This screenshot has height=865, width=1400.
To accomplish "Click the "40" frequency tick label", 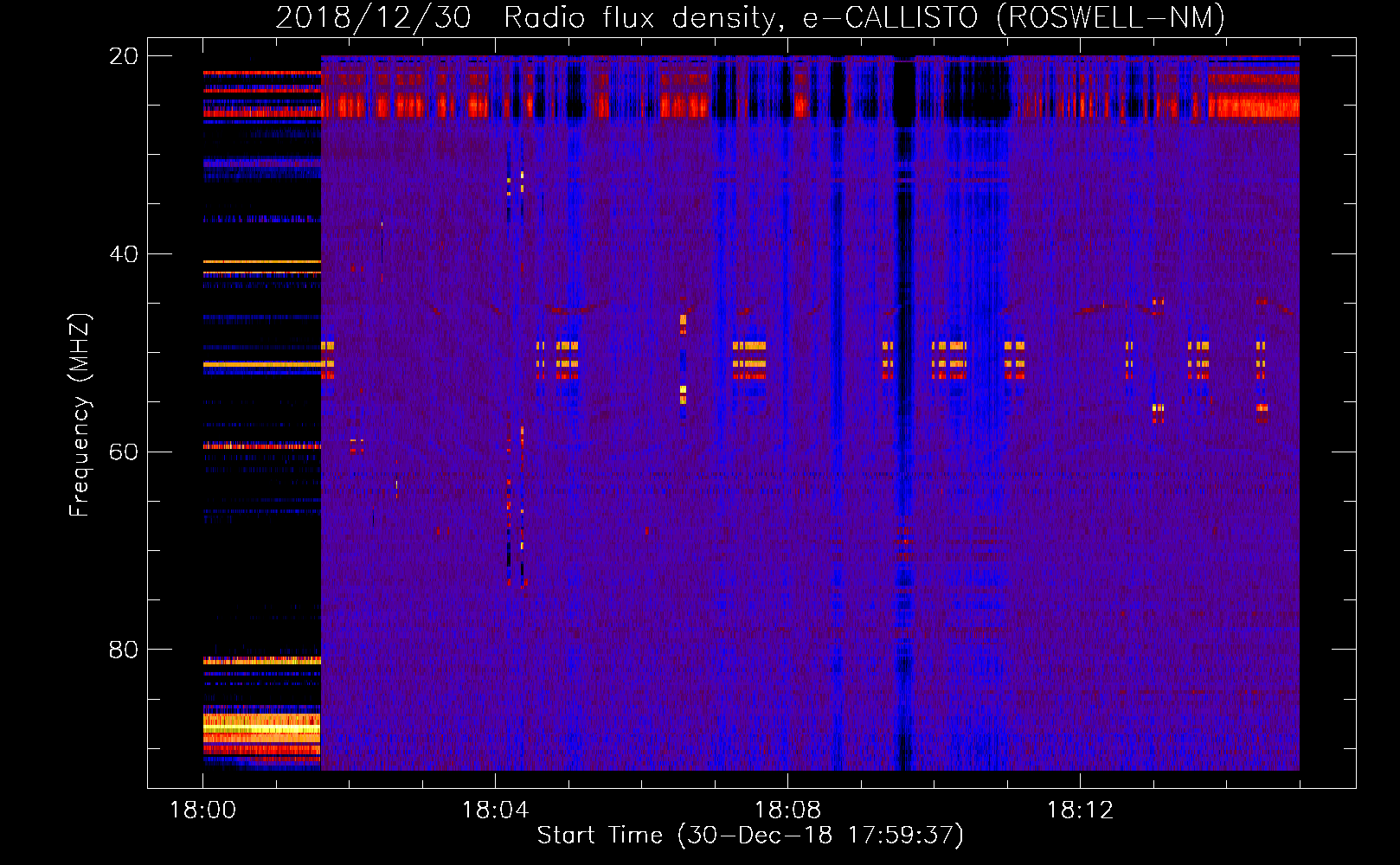I will [124, 254].
